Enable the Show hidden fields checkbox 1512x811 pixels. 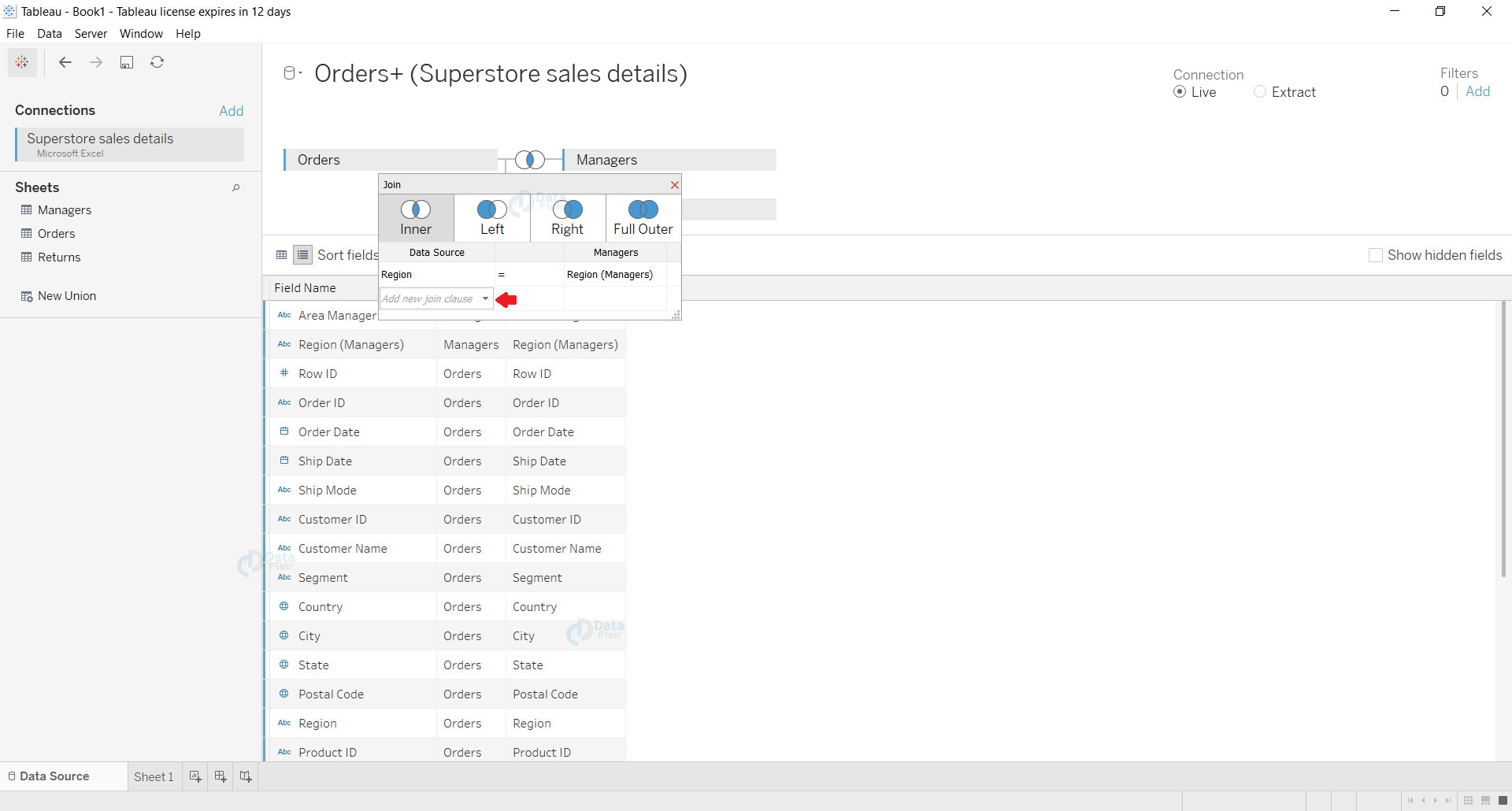pos(1376,255)
